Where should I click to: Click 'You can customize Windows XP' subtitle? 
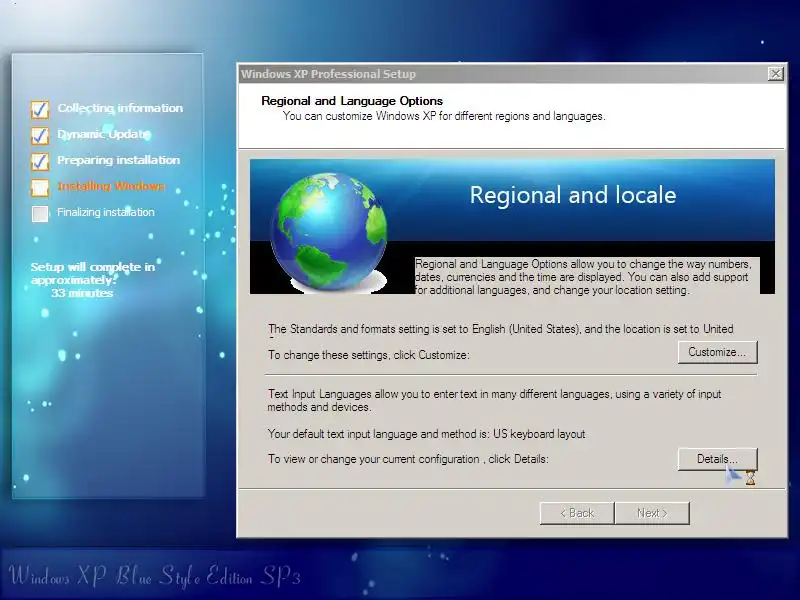click(x=444, y=116)
